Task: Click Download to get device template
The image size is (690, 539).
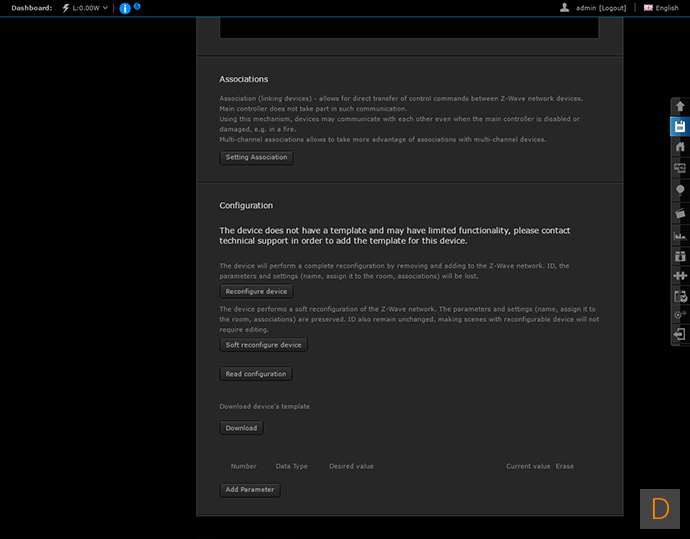Action: coord(241,428)
